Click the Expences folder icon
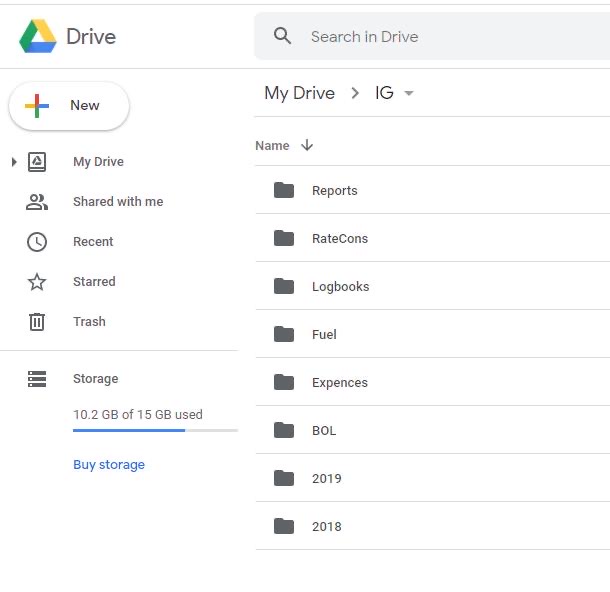This screenshot has width=610, height=592. 284,382
